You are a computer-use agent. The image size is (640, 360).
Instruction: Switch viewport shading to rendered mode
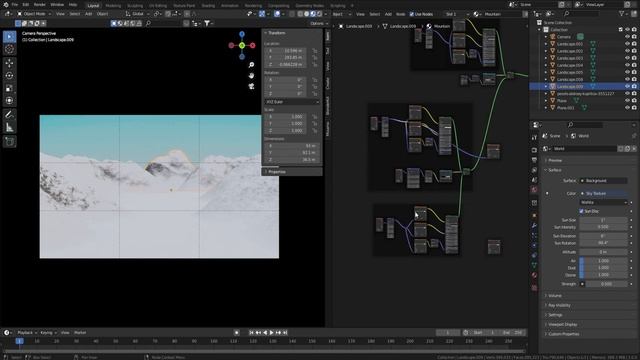coord(320,14)
